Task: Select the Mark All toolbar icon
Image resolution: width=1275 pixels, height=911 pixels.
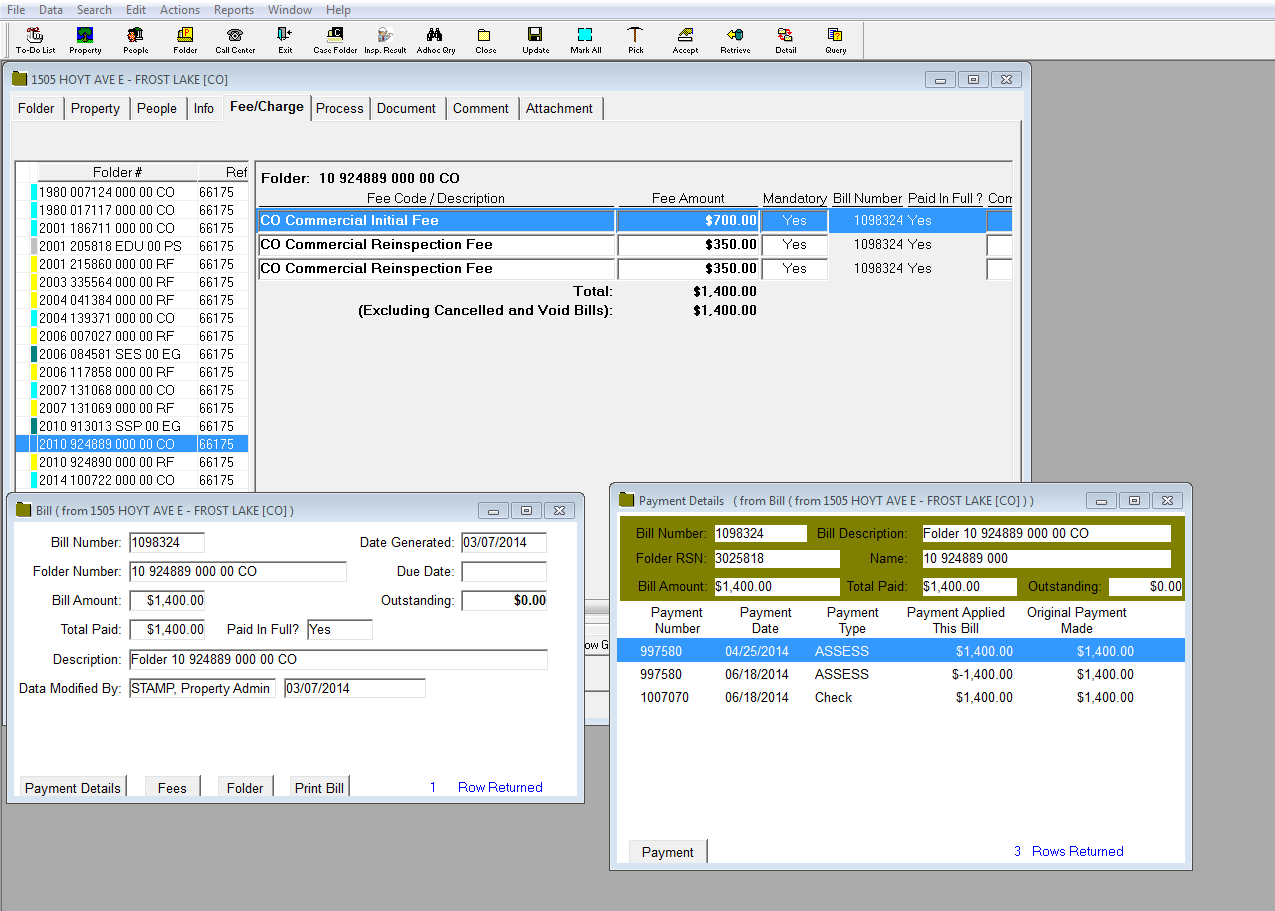Action: [x=585, y=40]
